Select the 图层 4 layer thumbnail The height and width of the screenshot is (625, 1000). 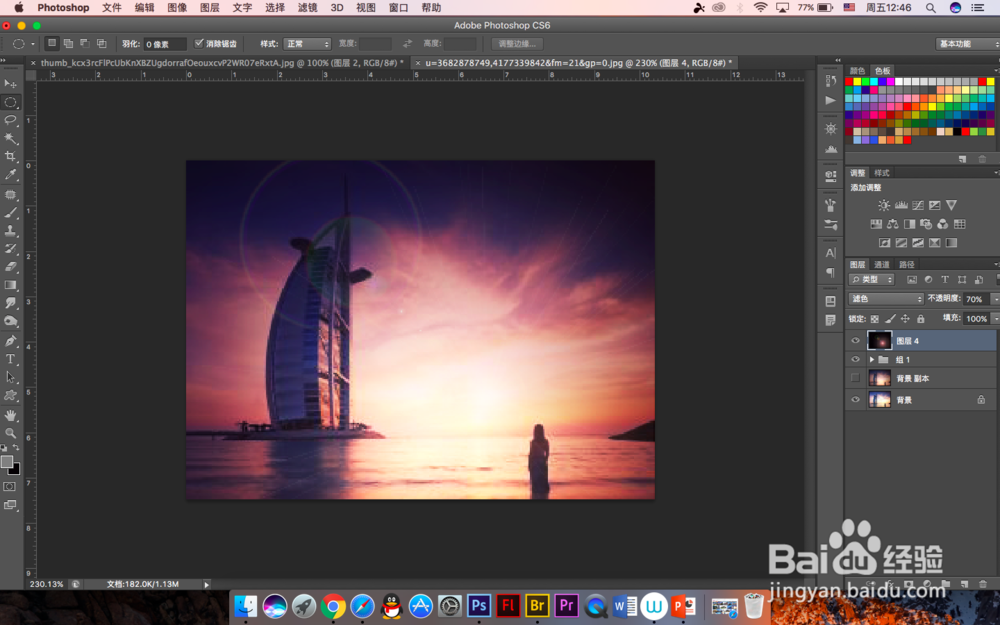[879, 341]
